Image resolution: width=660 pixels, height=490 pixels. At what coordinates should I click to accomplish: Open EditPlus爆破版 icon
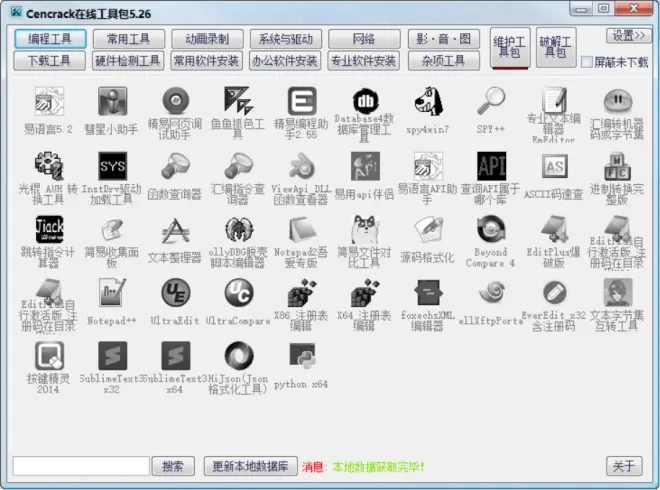click(x=554, y=229)
